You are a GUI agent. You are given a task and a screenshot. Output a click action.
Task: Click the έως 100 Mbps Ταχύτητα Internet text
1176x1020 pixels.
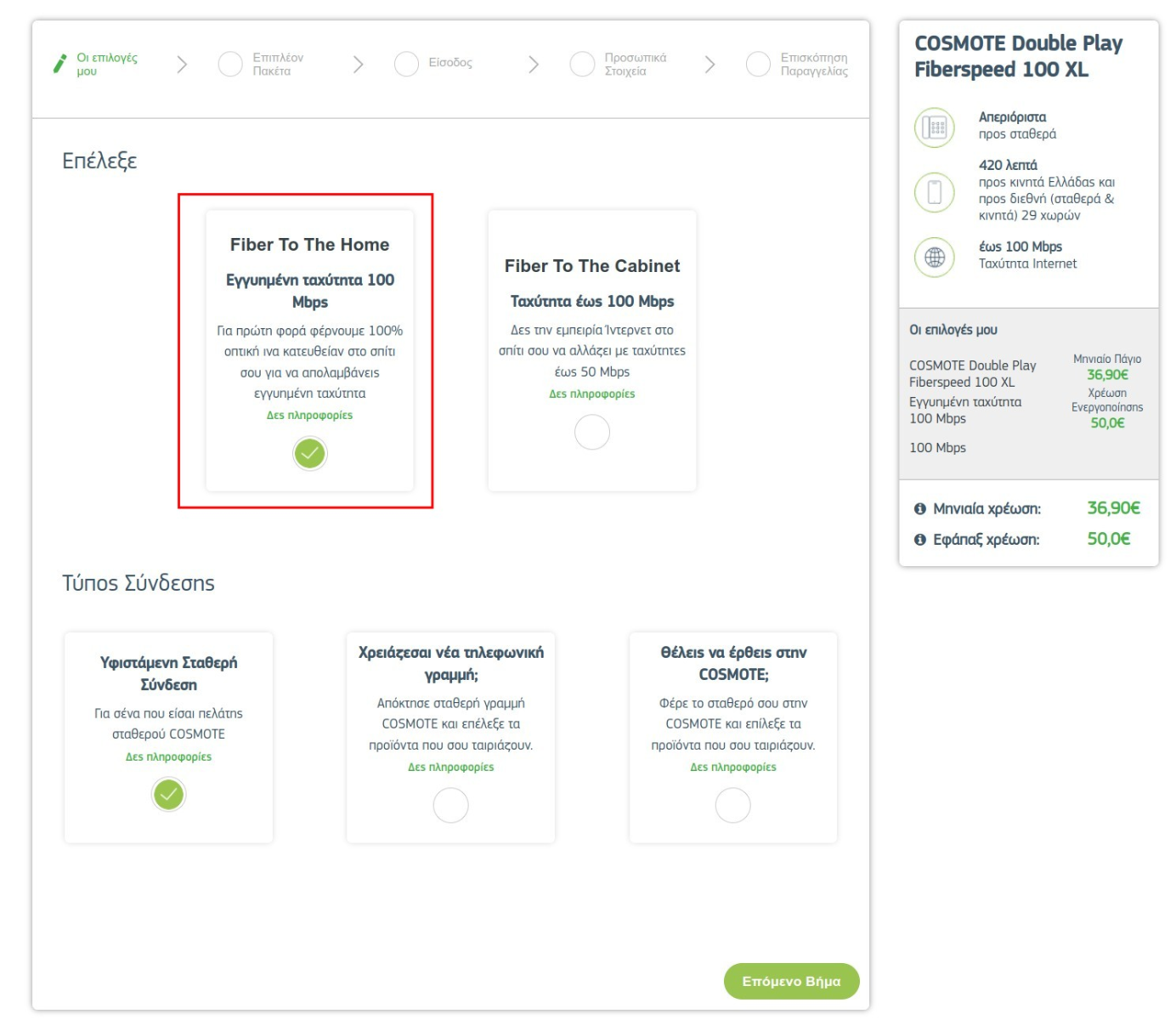[x=1027, y=255]
